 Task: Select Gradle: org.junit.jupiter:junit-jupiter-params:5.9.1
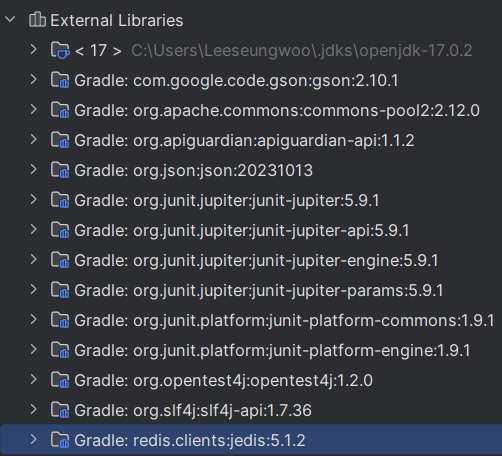click(x=259, y=291)
